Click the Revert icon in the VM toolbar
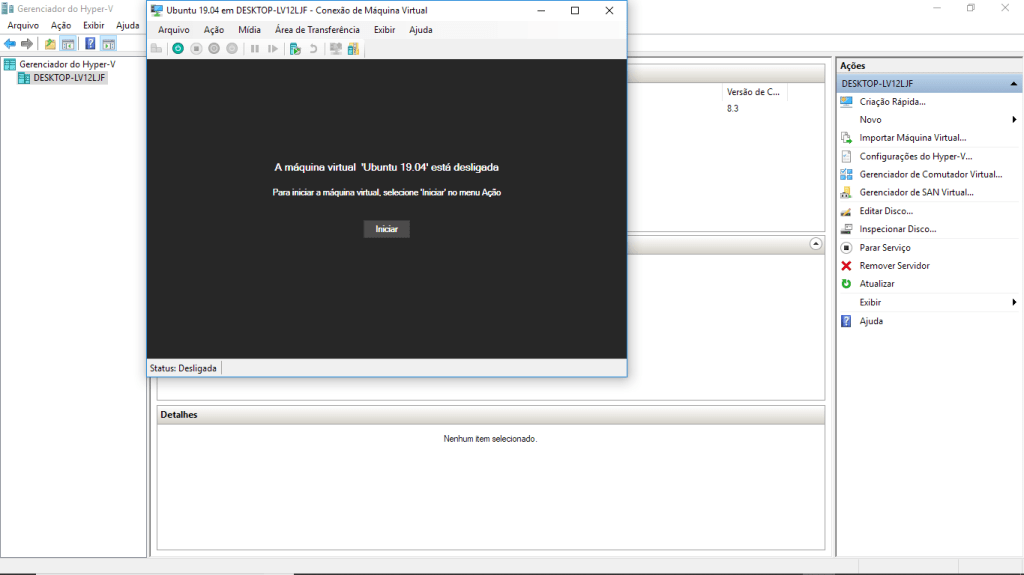1024x575 pixels. [x=313, y=48]
